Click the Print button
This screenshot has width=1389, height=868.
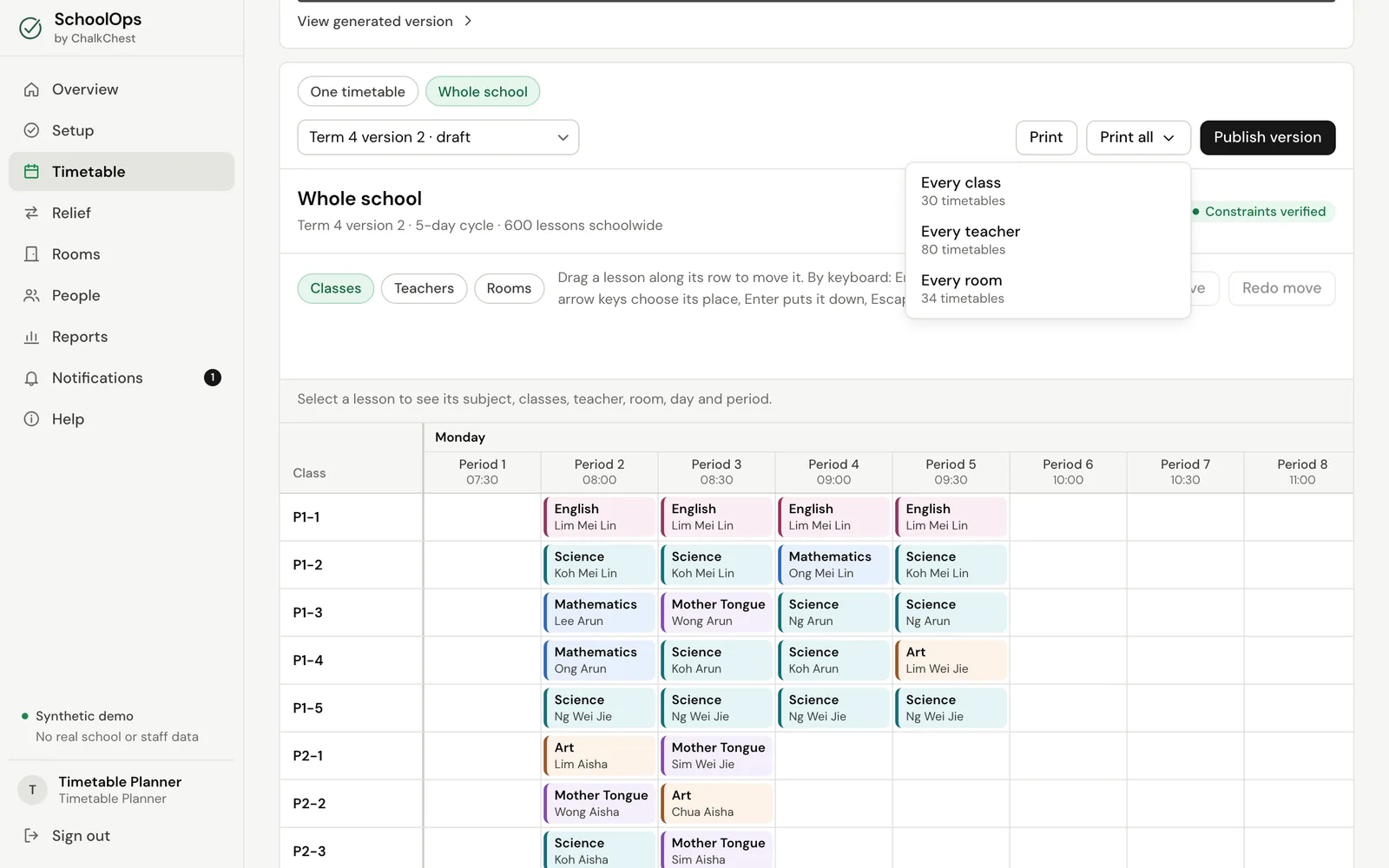1046,137
